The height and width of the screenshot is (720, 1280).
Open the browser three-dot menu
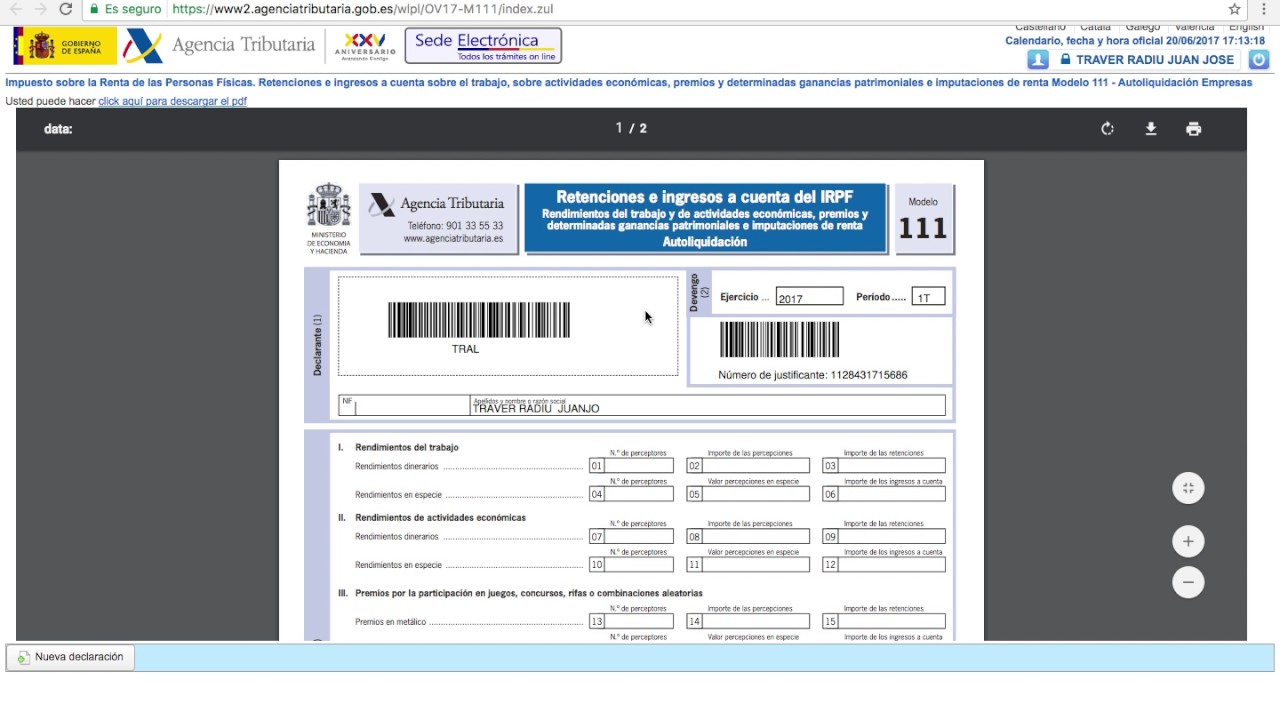pos(1264,9)
